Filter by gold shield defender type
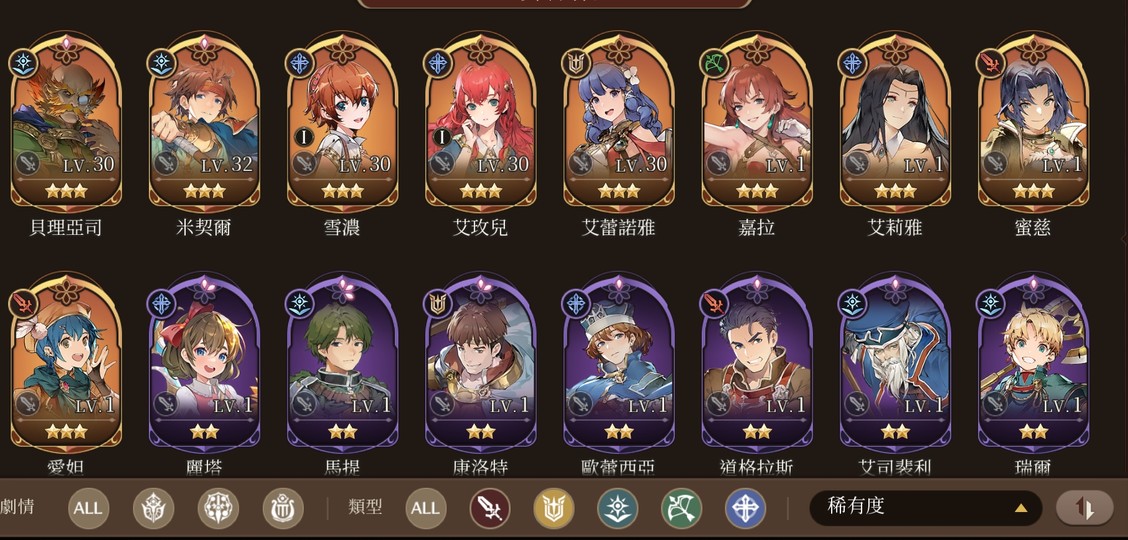This screenshot has width=1128, height=540. click(554, 508)
